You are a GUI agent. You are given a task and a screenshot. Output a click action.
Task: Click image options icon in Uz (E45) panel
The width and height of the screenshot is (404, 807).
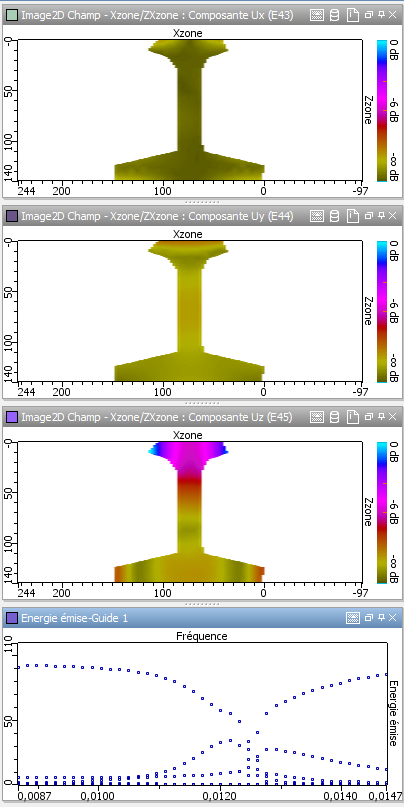pyautogui.click(x=317, y=417)
